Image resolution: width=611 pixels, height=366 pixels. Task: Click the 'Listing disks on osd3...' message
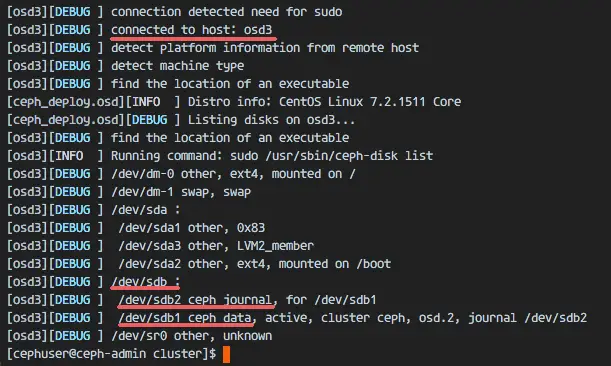pyautogui.click(x=272, y=120)
